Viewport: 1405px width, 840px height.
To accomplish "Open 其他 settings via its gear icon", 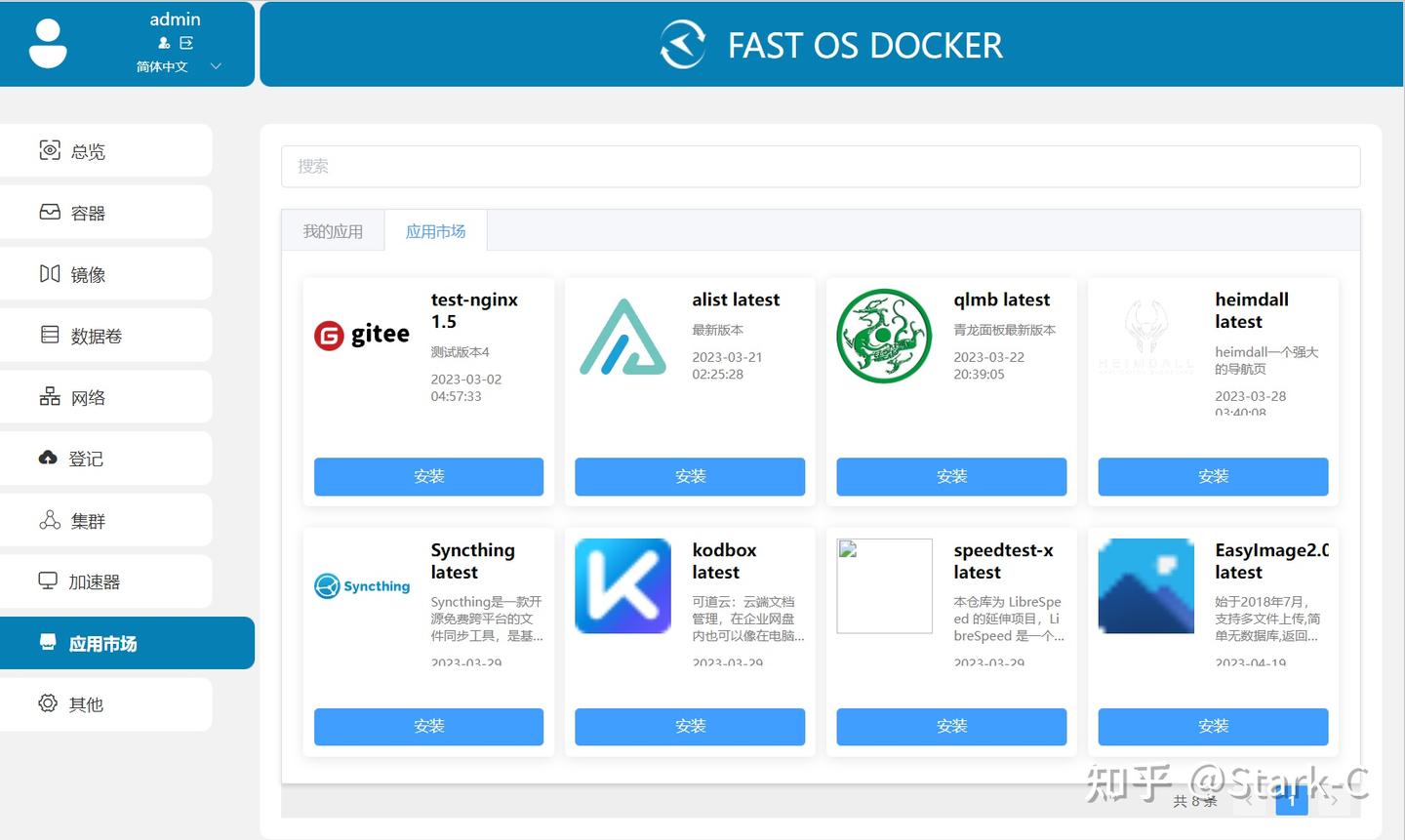I will click(x=48, y=703).
